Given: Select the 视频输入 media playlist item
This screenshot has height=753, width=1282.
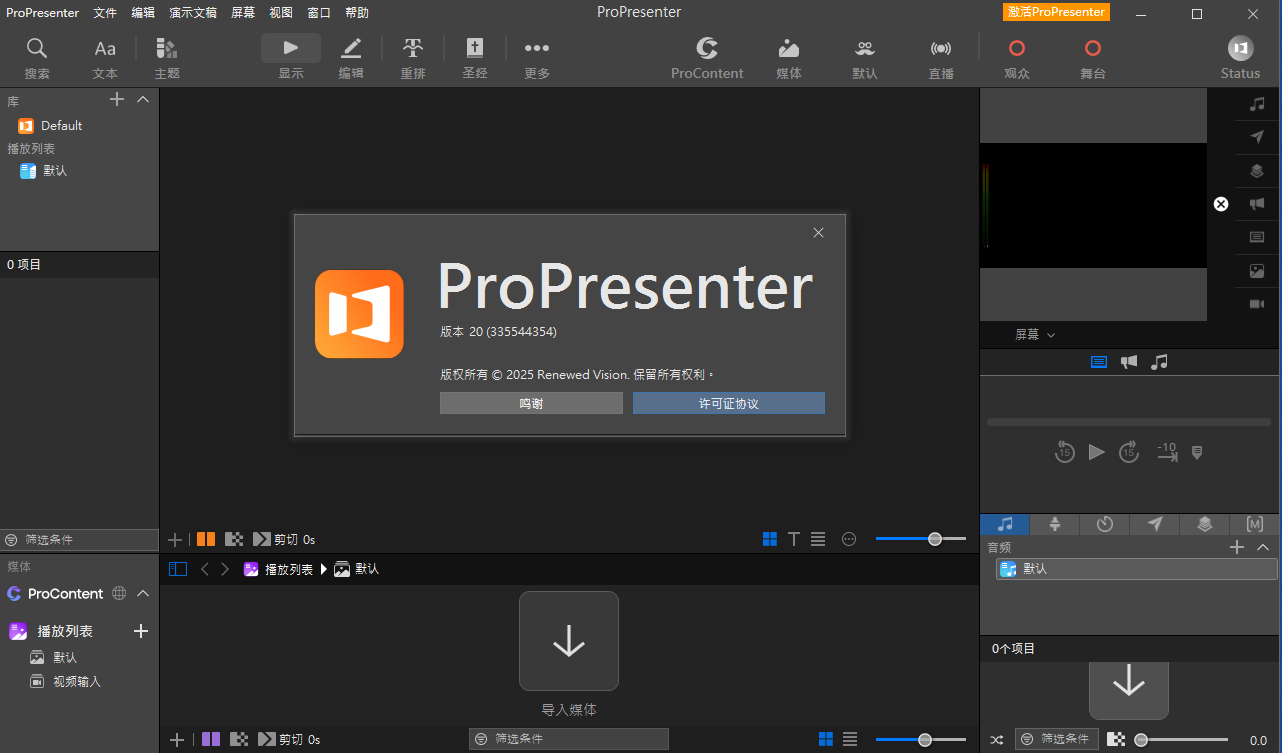Looking at the screenshot, I should tap(77, 682).
